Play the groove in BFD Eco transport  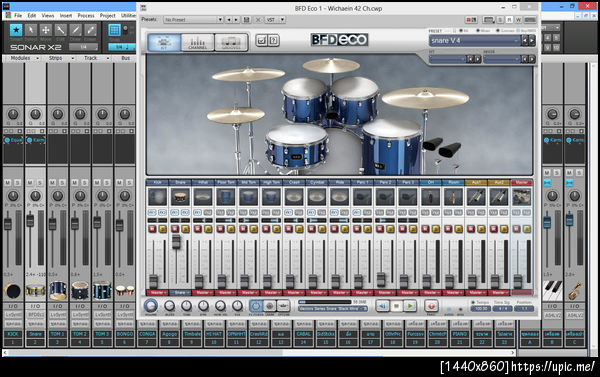(x=410, y=306)
